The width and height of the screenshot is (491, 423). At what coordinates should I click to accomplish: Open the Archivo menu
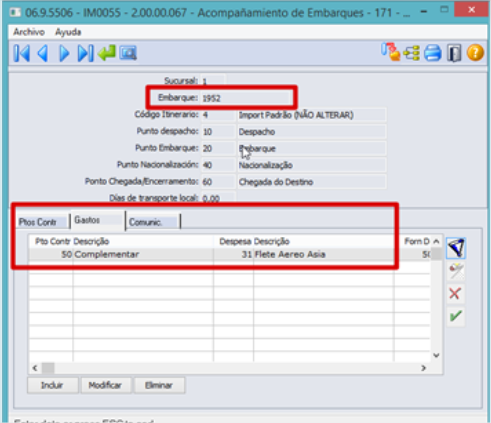tap(29, 32)
